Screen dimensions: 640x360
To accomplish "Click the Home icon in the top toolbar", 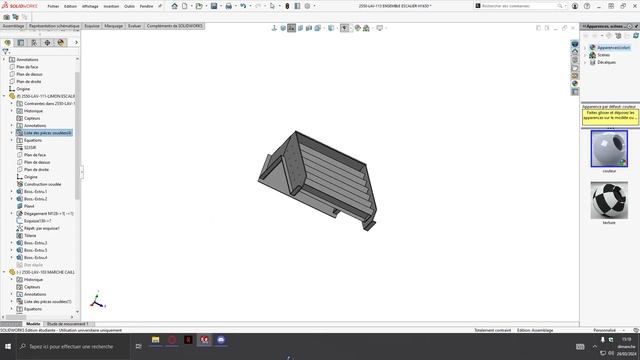I will pos(174,6).
